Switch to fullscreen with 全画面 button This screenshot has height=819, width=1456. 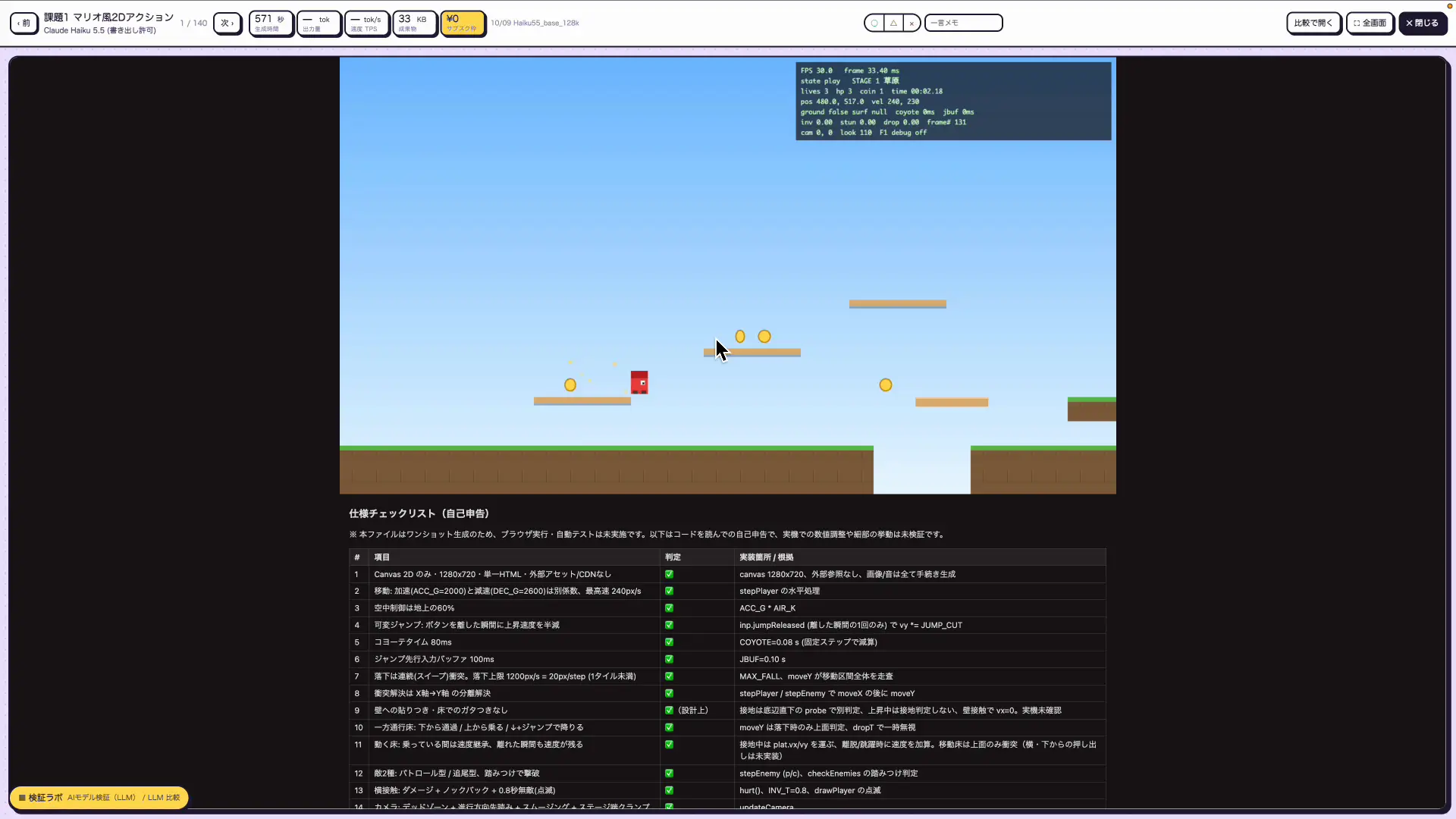(1370, 23)
